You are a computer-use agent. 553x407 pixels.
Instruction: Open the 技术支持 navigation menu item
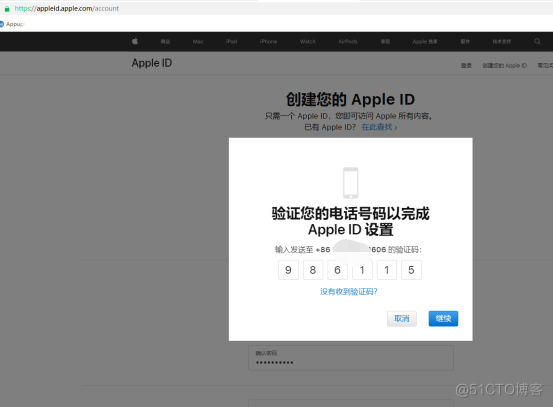[x=502, y=42]
